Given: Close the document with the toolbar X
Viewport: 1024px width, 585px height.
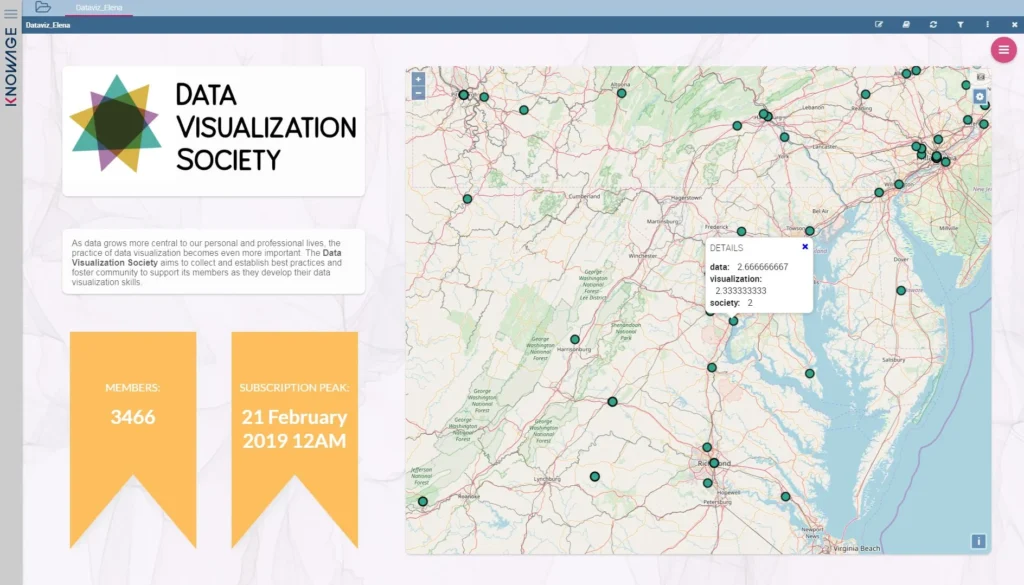Looking at the screenshot, I should coord(1014,24).
